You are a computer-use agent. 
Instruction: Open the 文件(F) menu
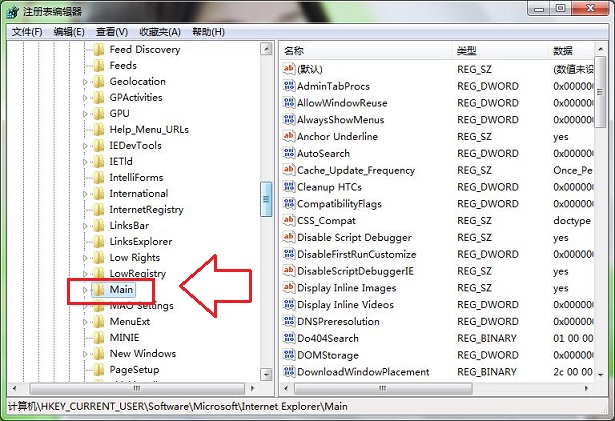[27, 32]
